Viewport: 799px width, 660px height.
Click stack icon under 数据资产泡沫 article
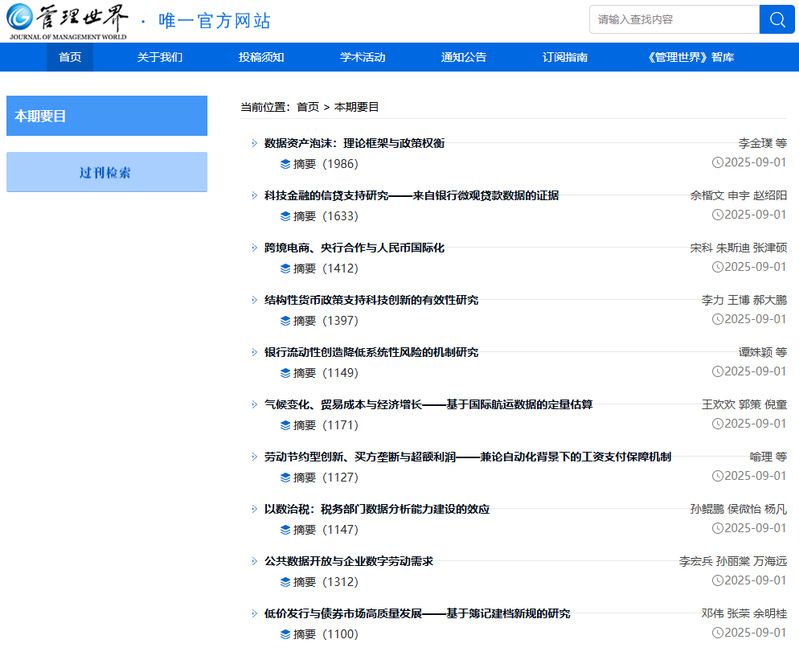click(x=285, y=164)
